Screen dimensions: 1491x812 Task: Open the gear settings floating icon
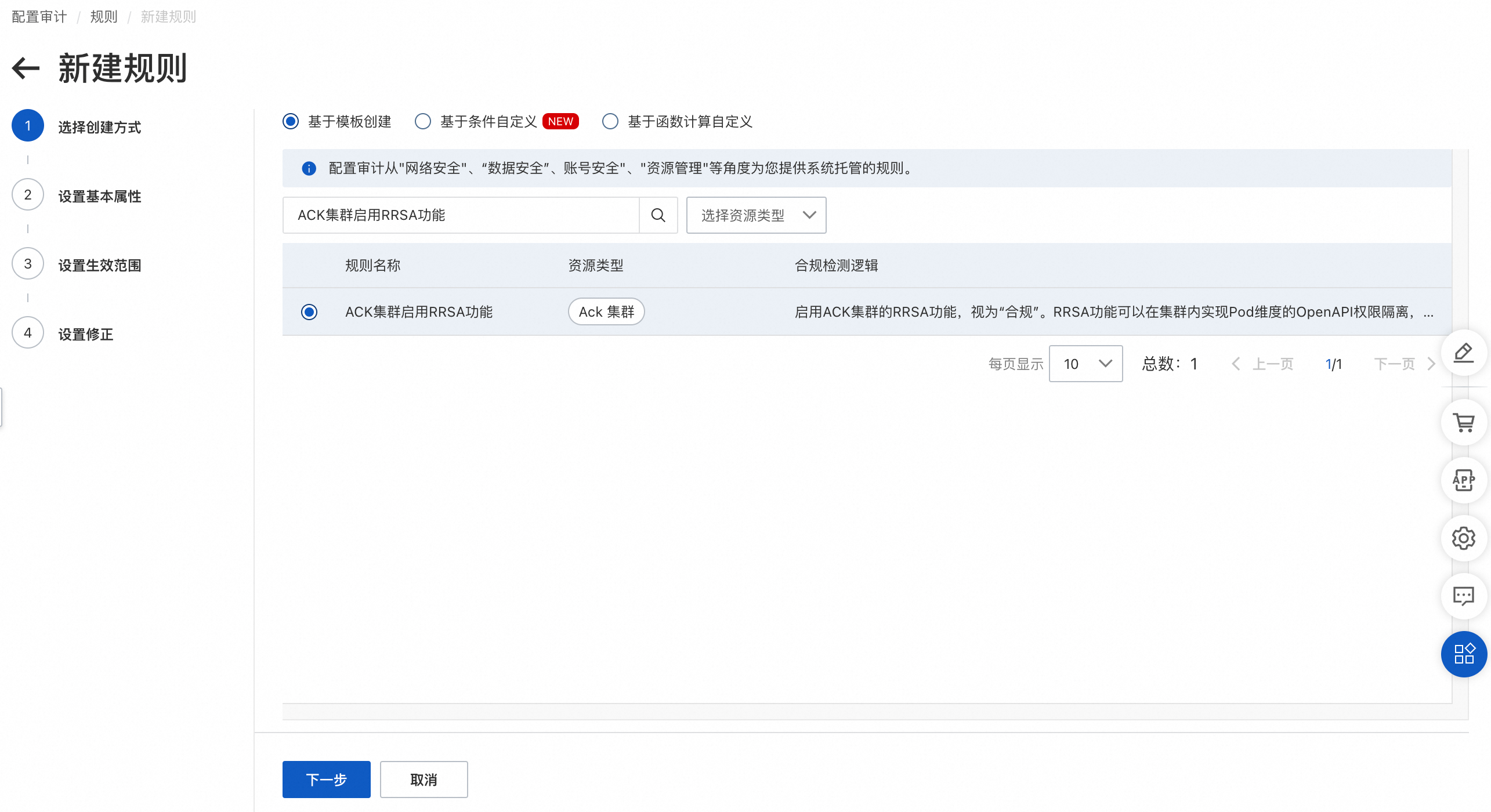pos(1463,538)
